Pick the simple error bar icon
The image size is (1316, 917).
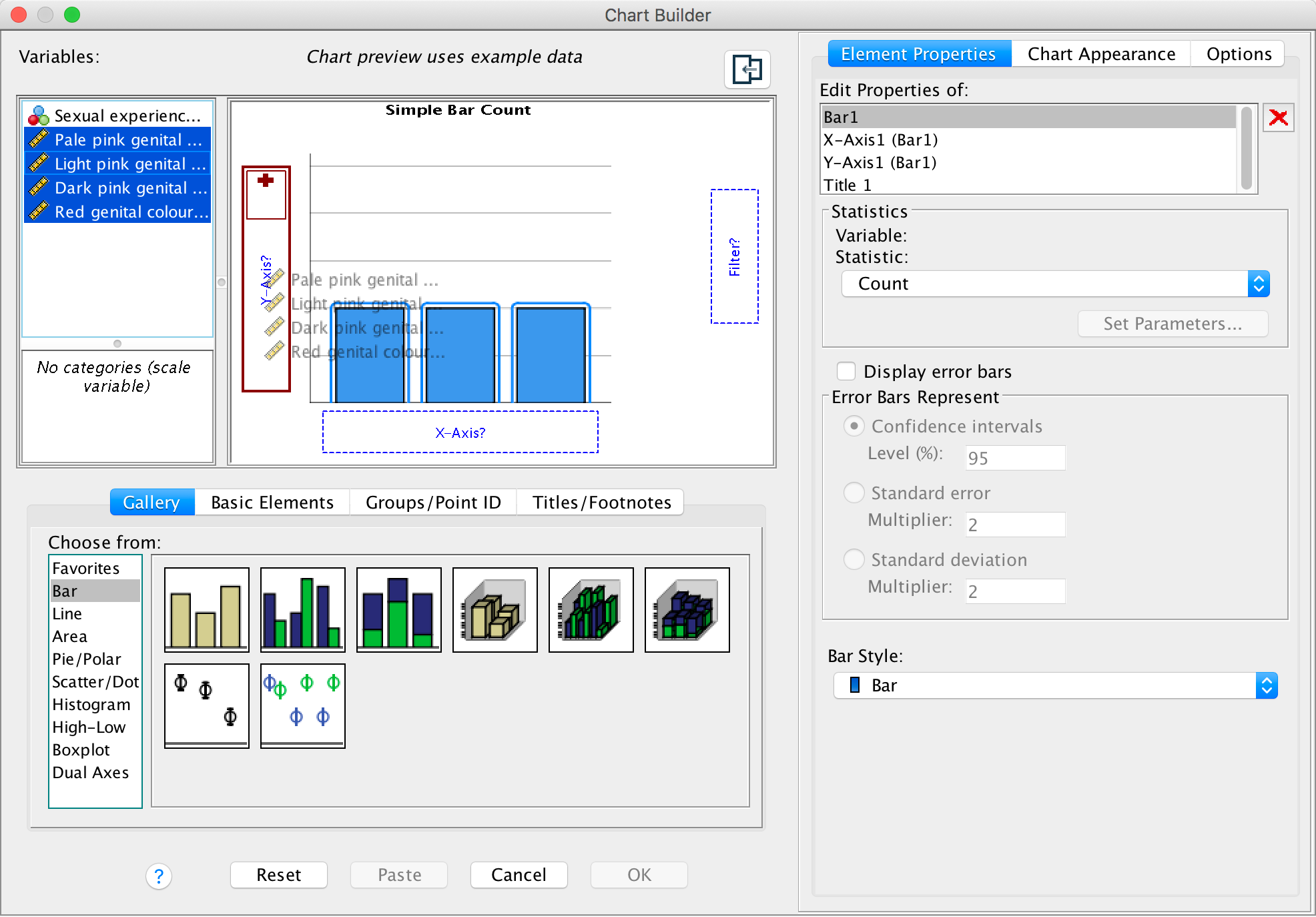pos(206,705)
